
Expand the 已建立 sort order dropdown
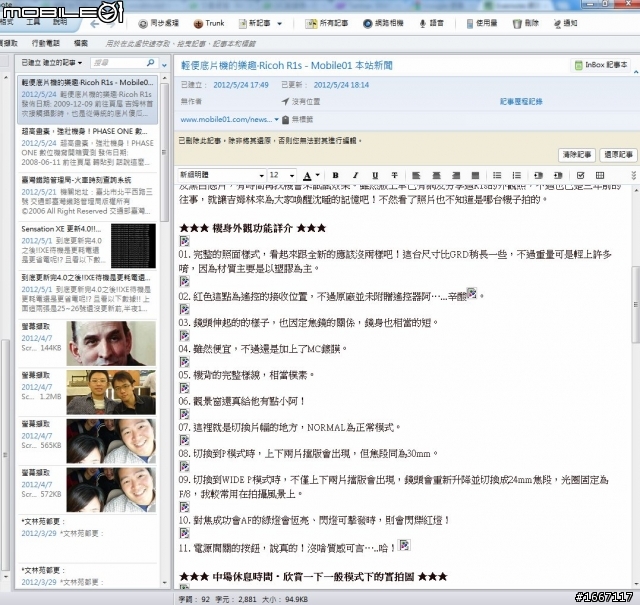point(52,63)
